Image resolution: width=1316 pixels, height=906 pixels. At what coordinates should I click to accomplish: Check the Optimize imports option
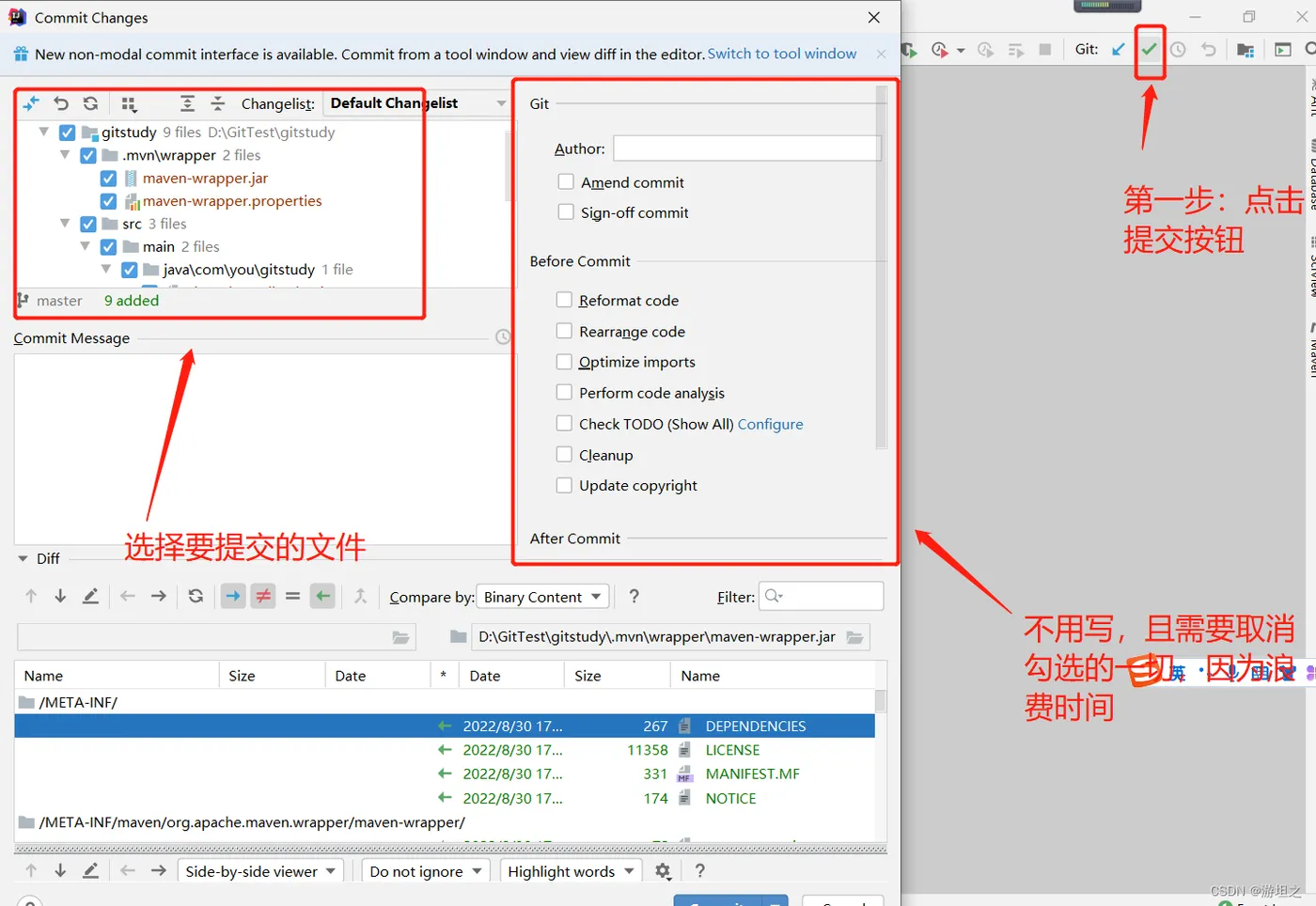[x=564, y=362]
